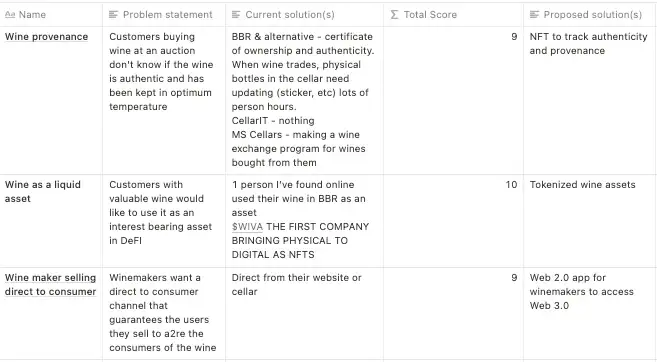Screen dimensions: 657x362
Task: Click the title icon beside Name header
Action: [10, 15]
